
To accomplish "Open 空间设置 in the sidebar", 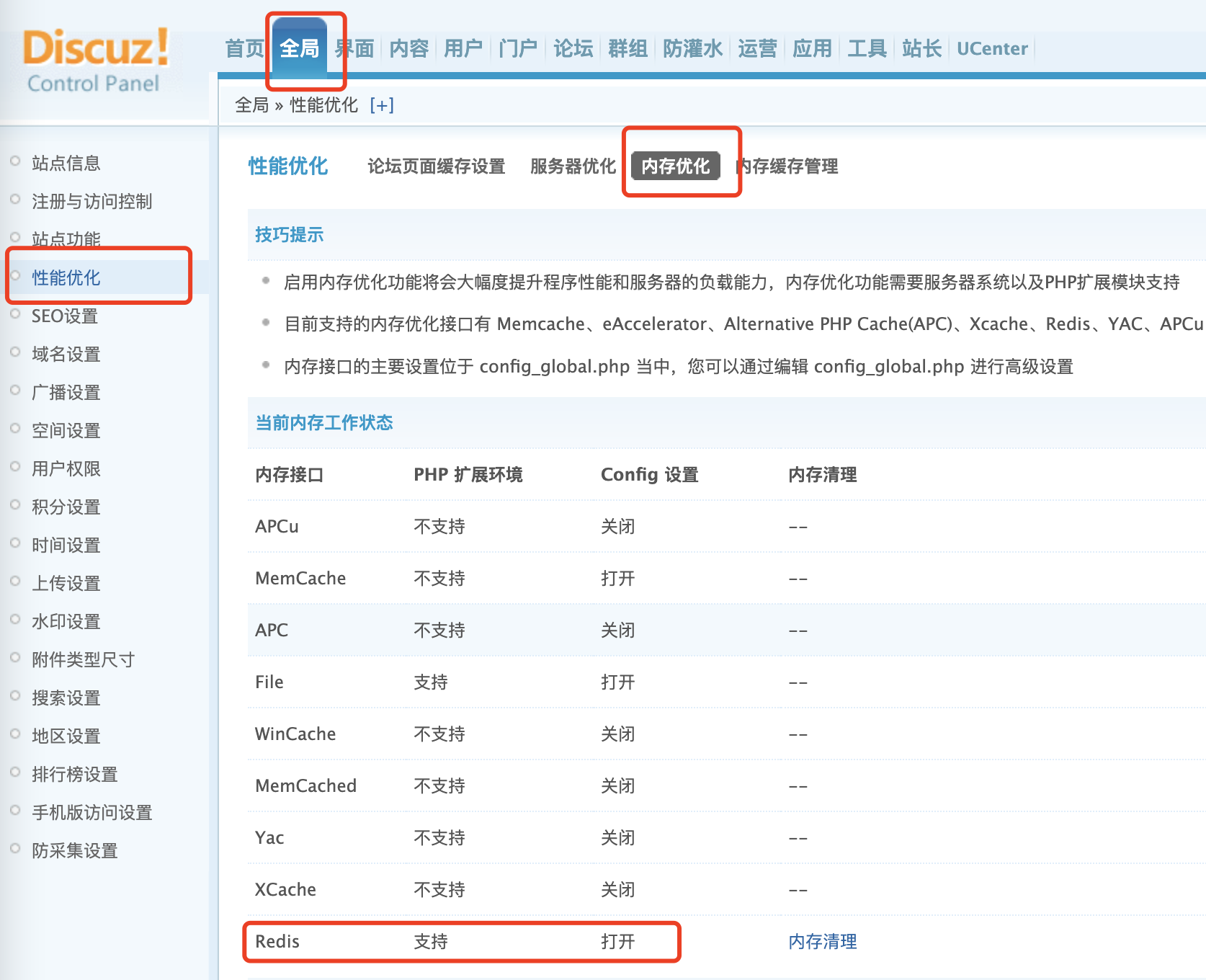I will point(66,430).
